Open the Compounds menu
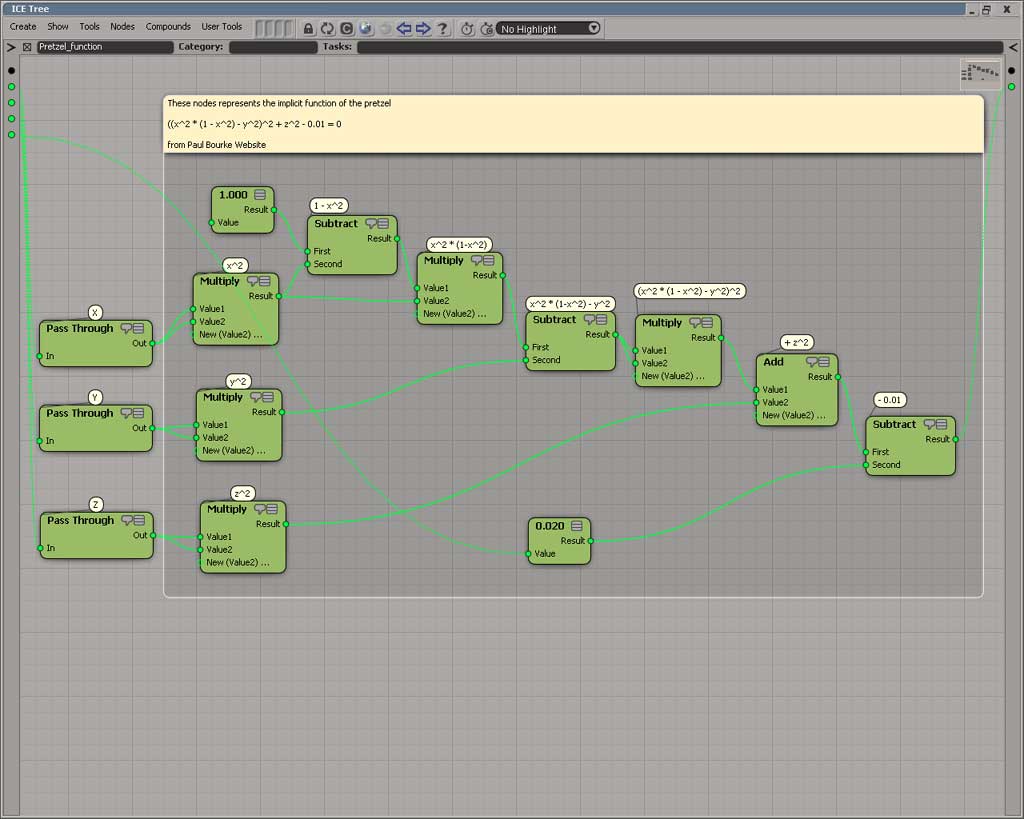 (168, 27)
